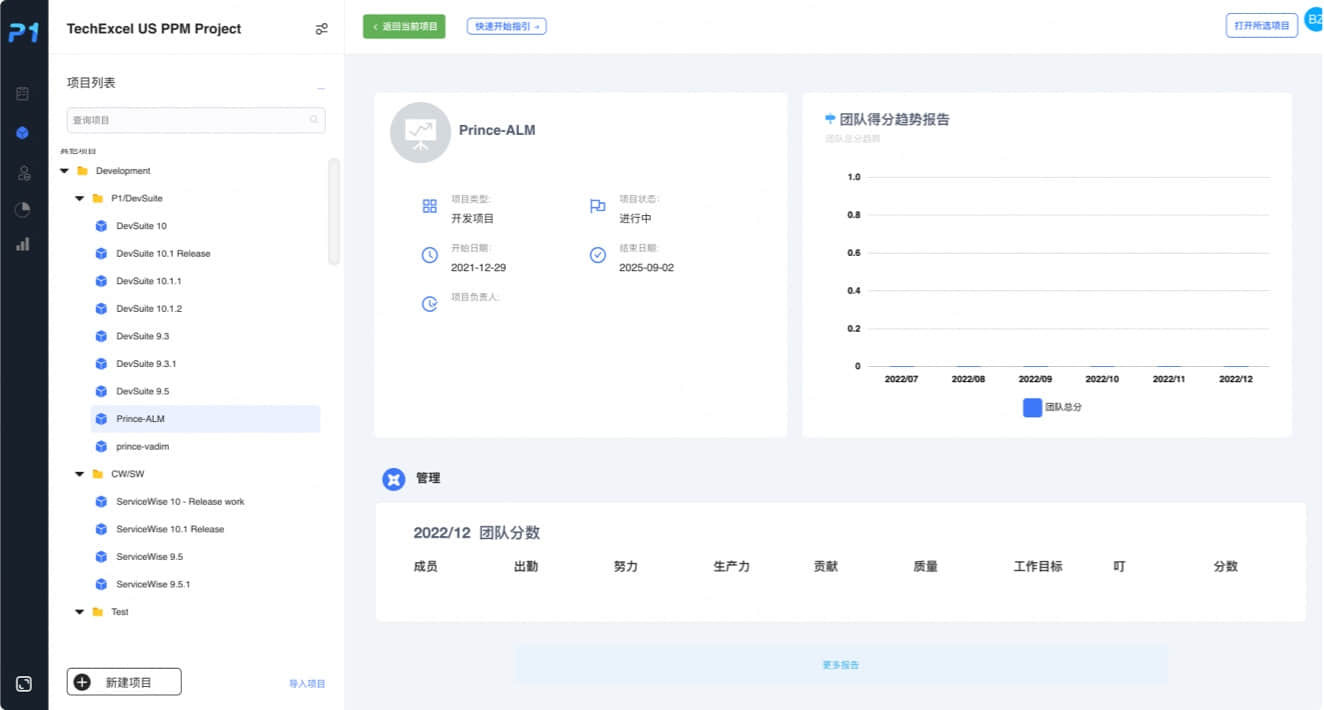
Task: Select Prince-ALM in project tree
Action: (205, 419)
